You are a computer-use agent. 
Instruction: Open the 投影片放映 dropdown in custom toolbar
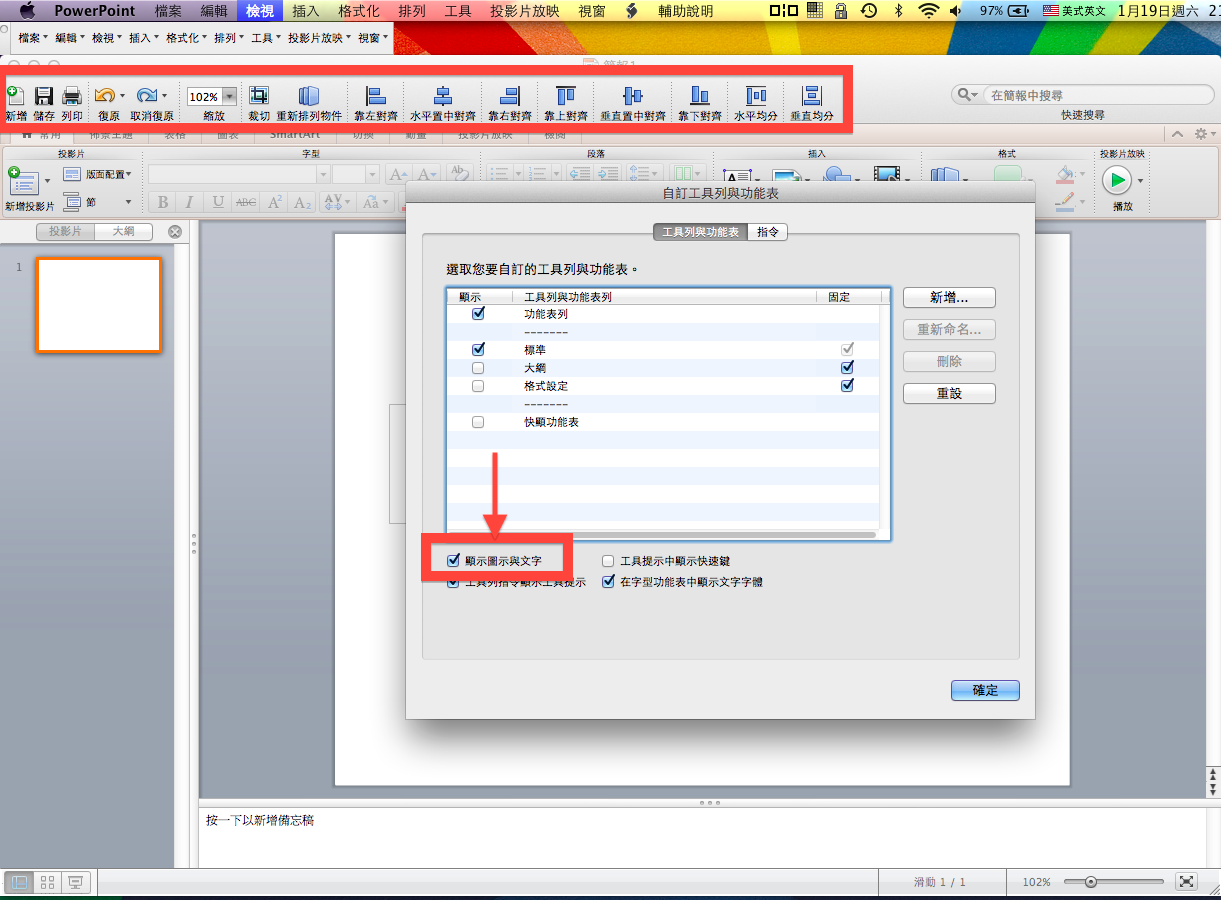pyautogui.click(x=319, y=38)
